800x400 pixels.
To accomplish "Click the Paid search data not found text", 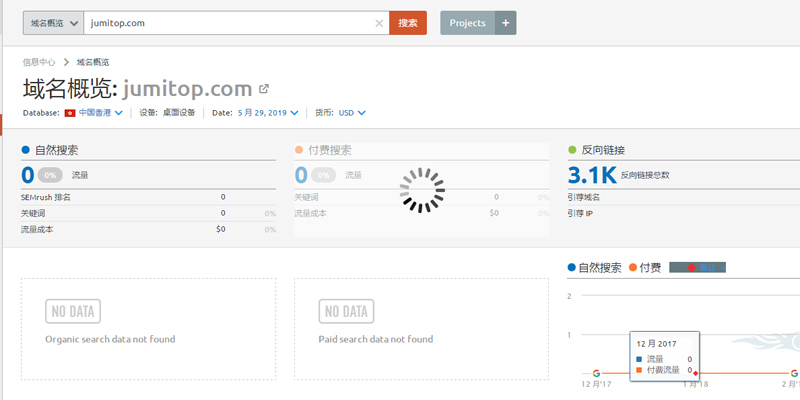I will pyautogui.click(x=376, y=339).
